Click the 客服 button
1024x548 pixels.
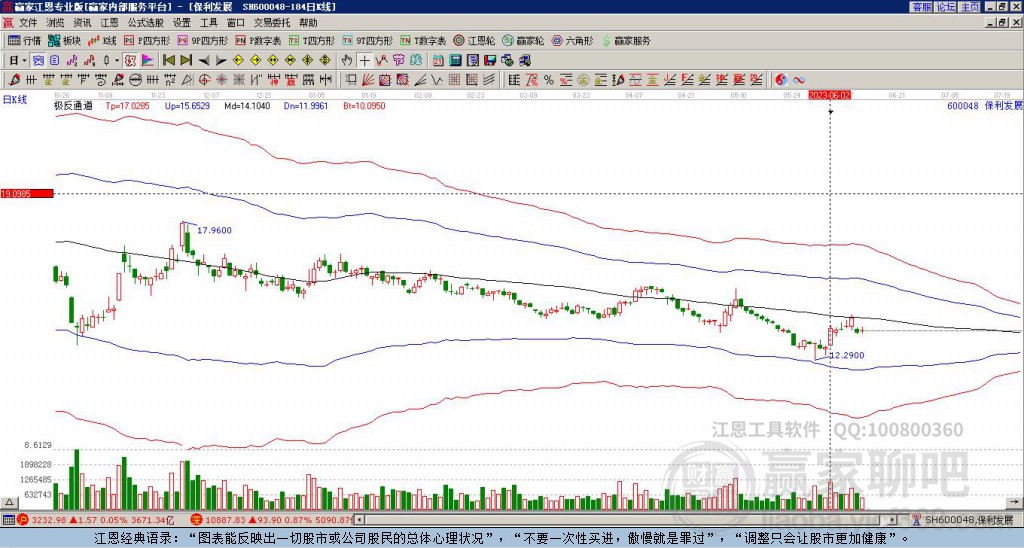[921, 7]
